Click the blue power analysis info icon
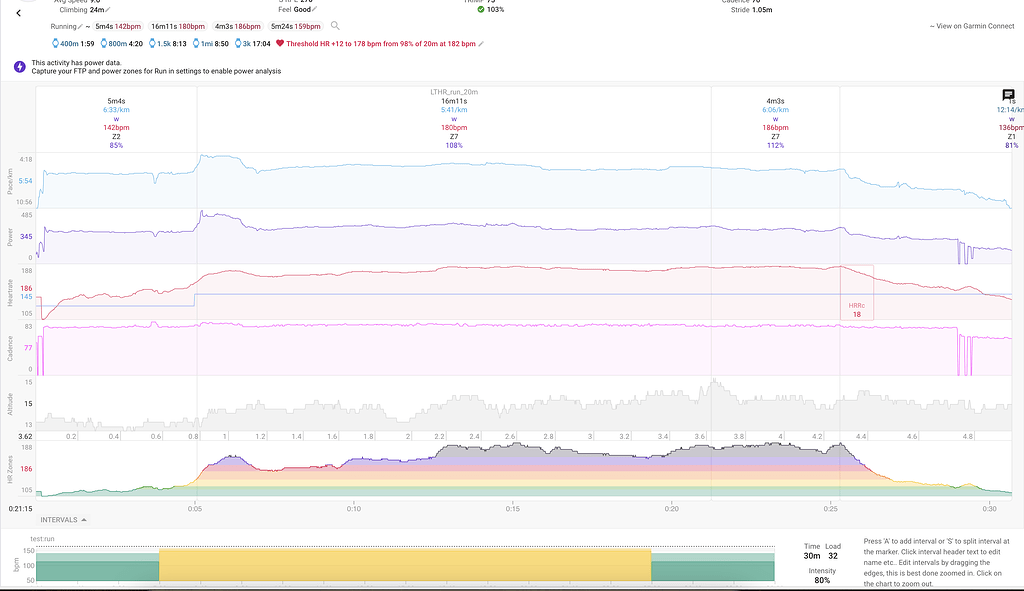Screen dimensions: 1024x591 [x=18, y=66]
